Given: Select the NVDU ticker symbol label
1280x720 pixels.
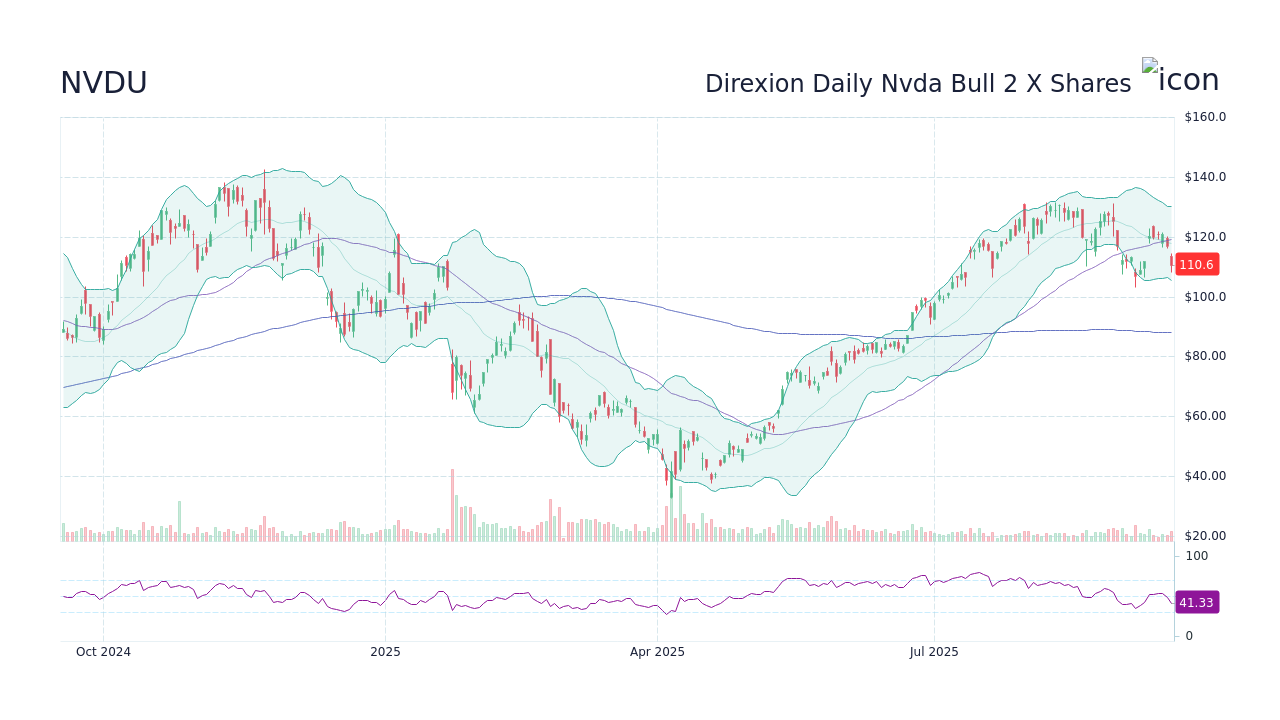Looking at the screenshot, I should pos(102,83).
